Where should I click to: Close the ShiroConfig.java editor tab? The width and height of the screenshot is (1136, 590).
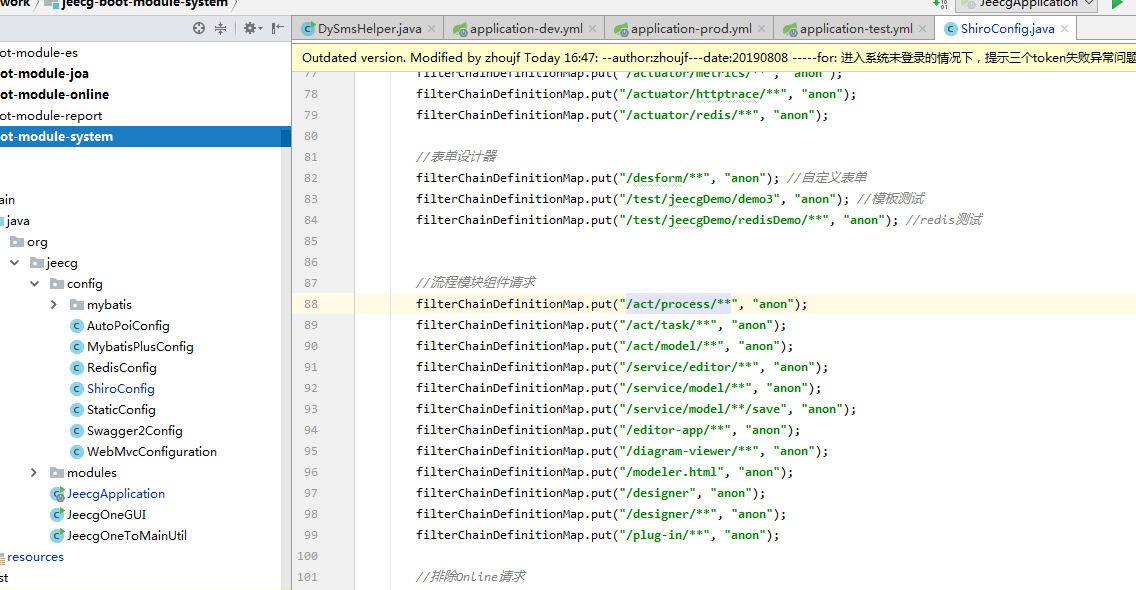click(x=1064, y=29)
